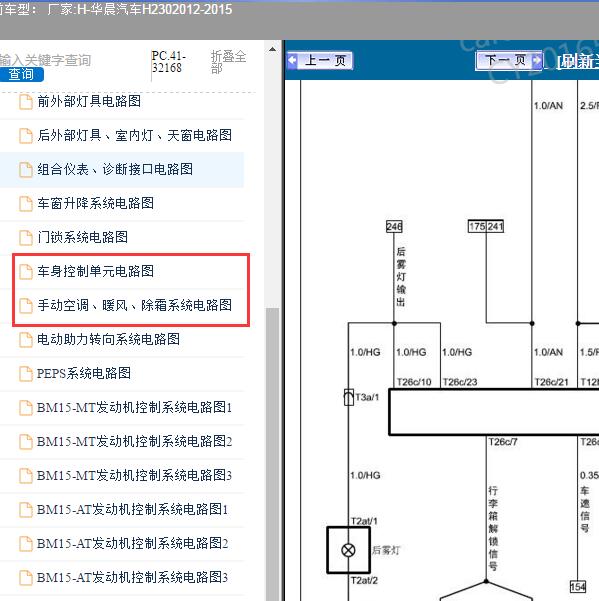
Task: Click the 查询 search button
Action: [x=21, y=74]
